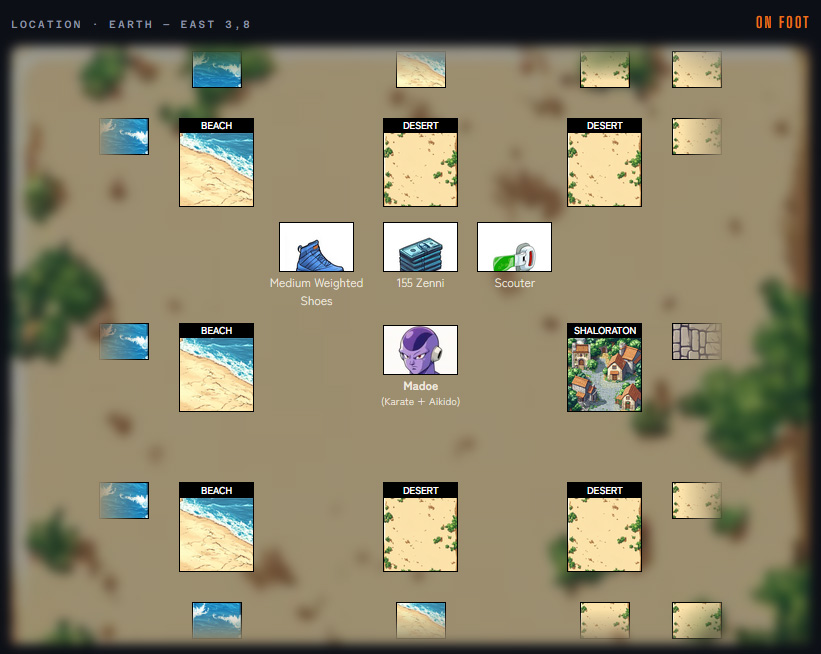Click small desert tile right of northeast DESERT
This screenshot has width=821, height=654.
[697, 136]
